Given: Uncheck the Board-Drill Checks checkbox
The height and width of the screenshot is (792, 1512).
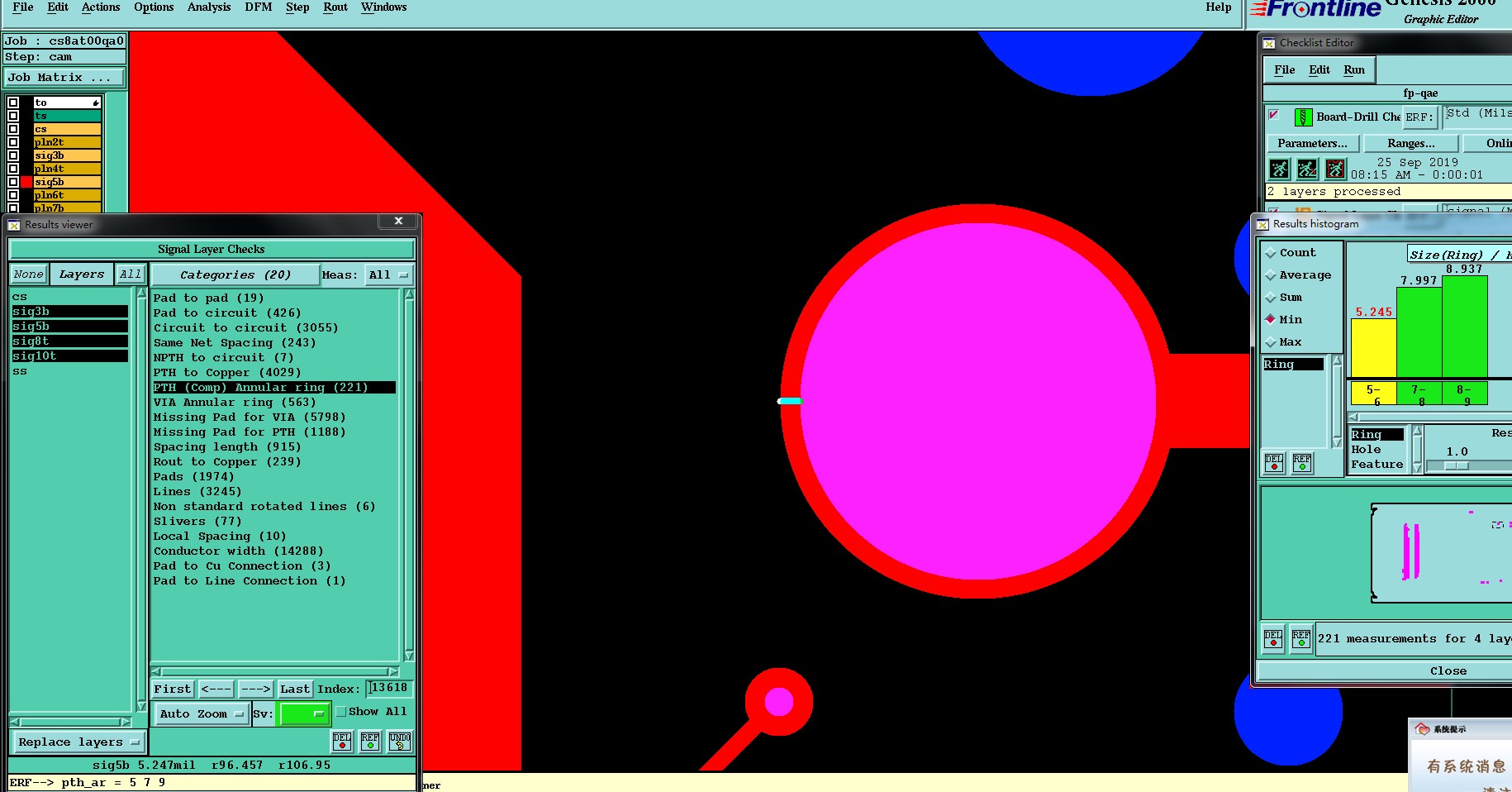Looking at the screenshot, I should coord(1273,115).
